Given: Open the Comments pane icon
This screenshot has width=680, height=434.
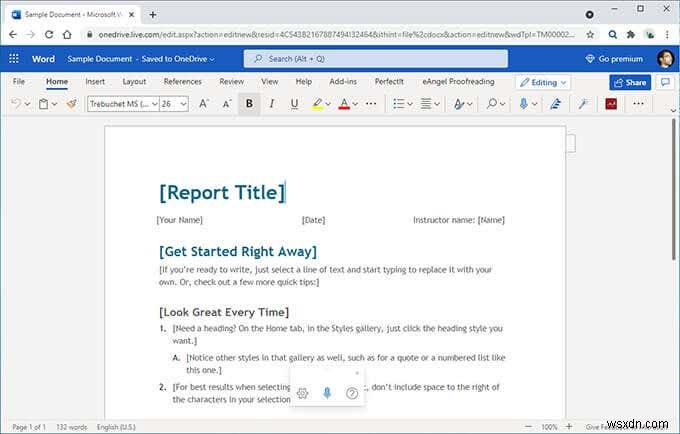Looking at the screenshot, I should tap(665, 82).
